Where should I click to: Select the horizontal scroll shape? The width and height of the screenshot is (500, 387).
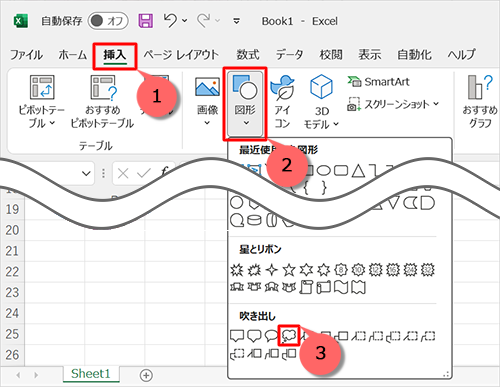324,287
